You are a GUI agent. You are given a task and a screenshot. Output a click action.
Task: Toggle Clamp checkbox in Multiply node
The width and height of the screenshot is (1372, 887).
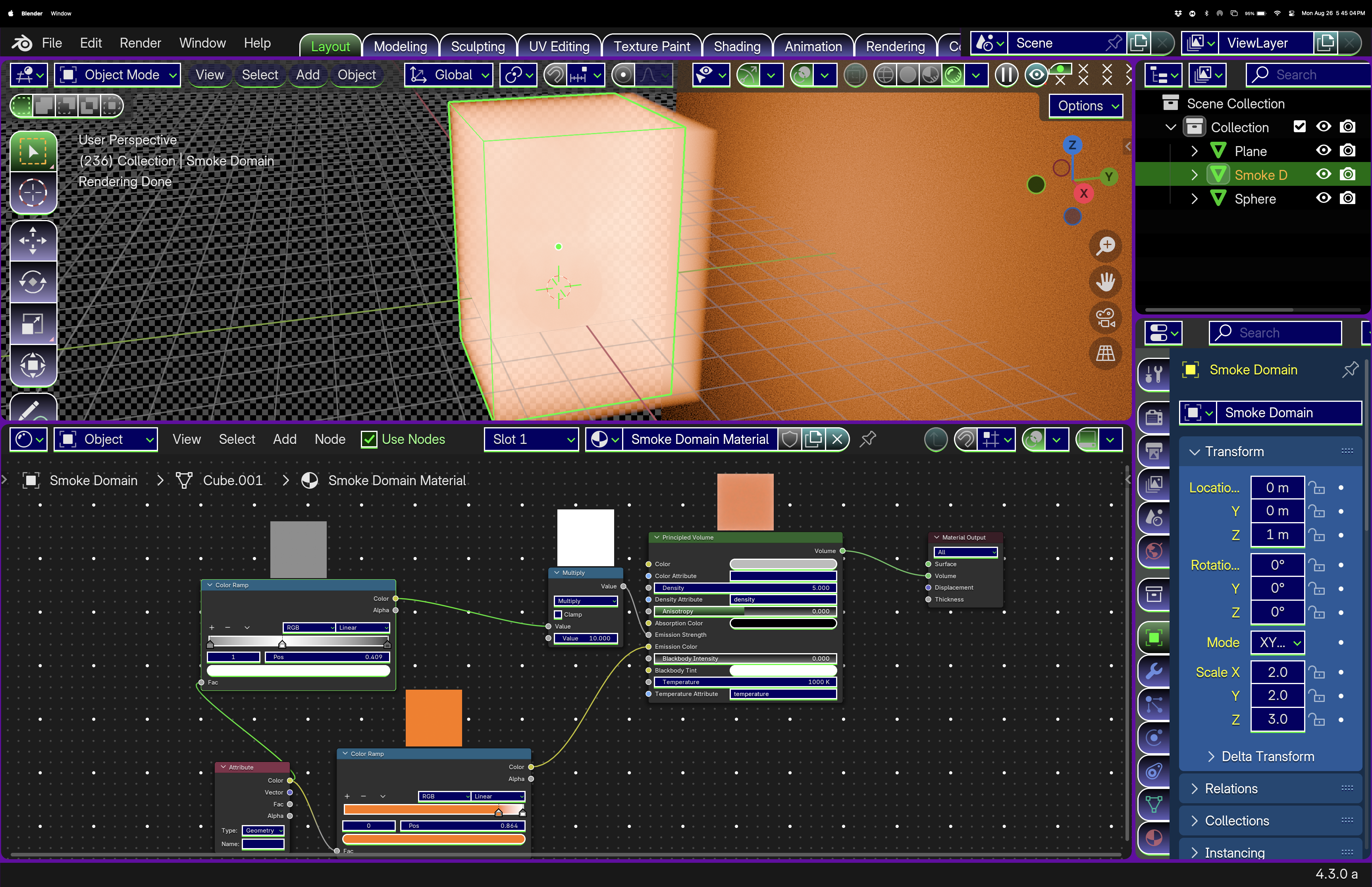(557, 615)
